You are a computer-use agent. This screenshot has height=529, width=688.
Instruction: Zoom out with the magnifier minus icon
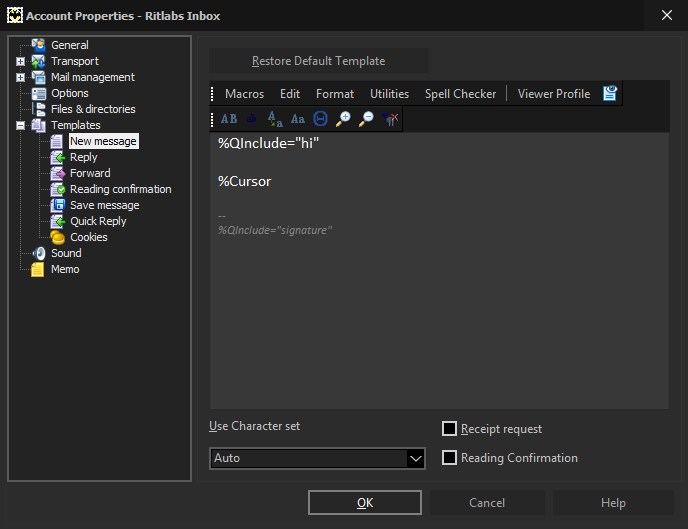click(366, 119)
